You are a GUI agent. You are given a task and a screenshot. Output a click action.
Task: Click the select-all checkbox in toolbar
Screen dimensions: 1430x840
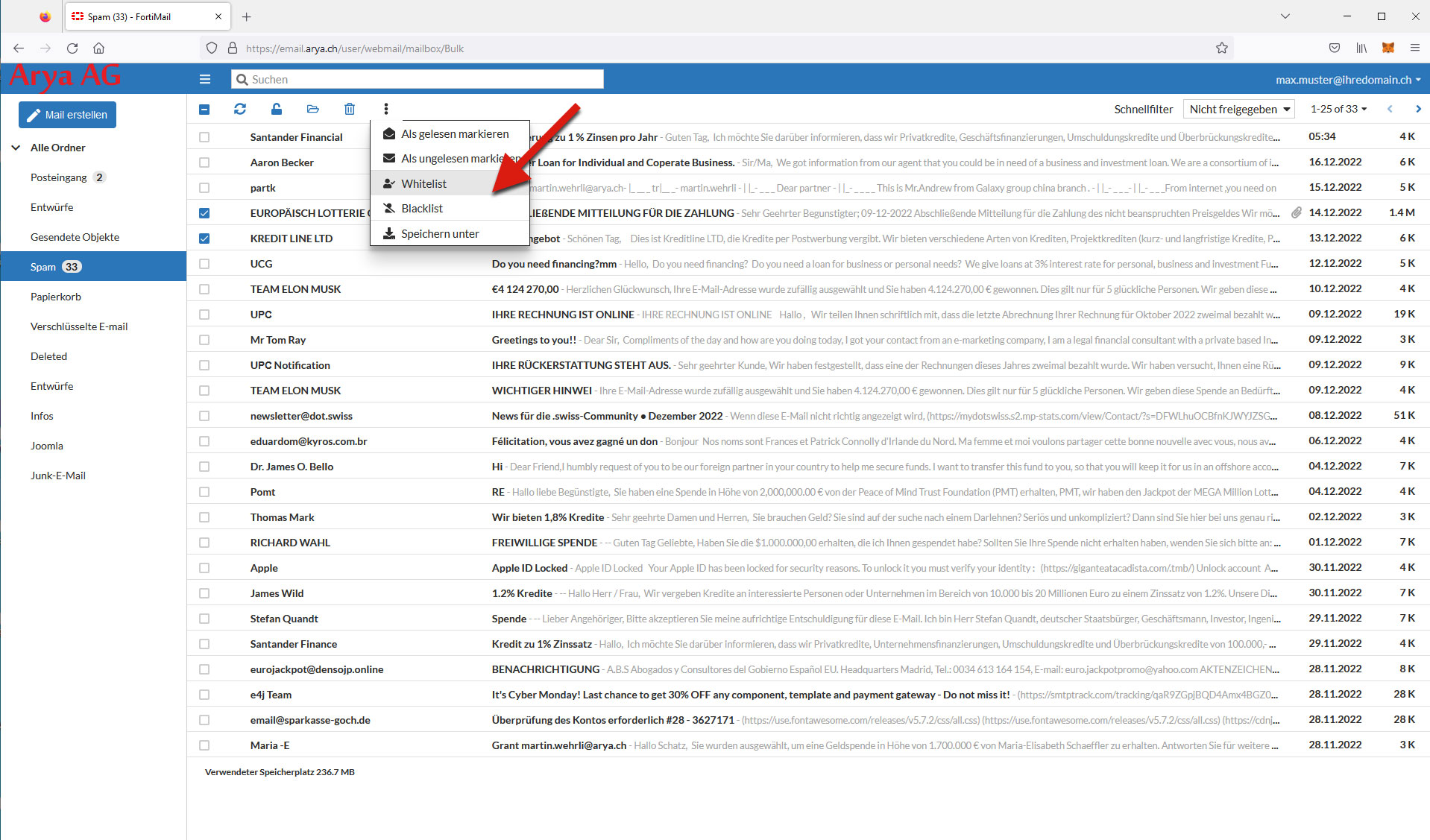204,110
